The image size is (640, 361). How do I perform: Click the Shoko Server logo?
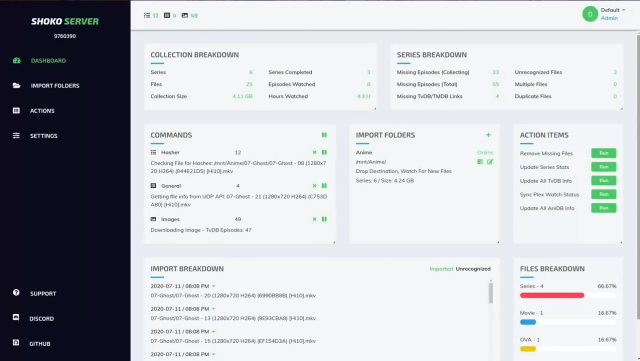(65, 21)
